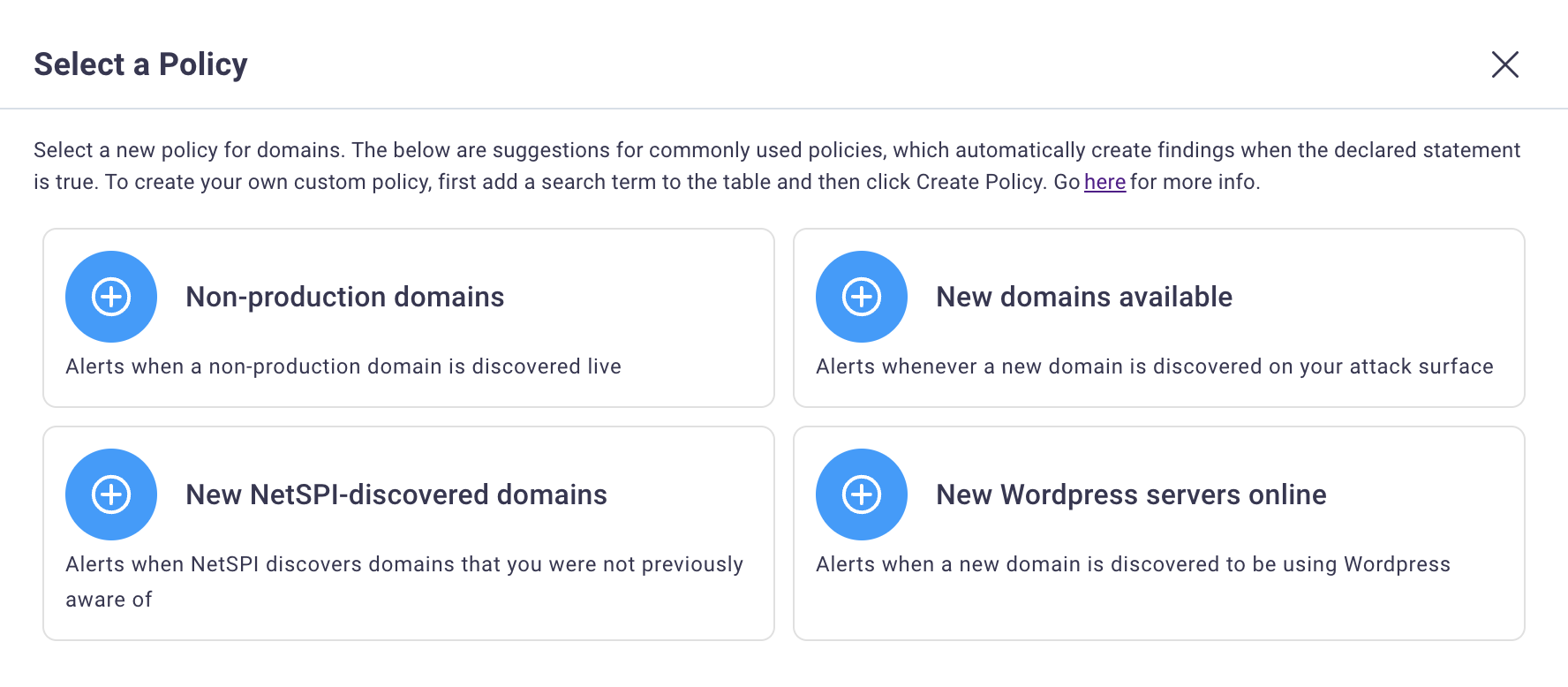Screen dimensions: 1568x687
Task: Click 'Alerts when a new domain is discovered to be using Wordpress'
Action: [x=1133, y=564]
